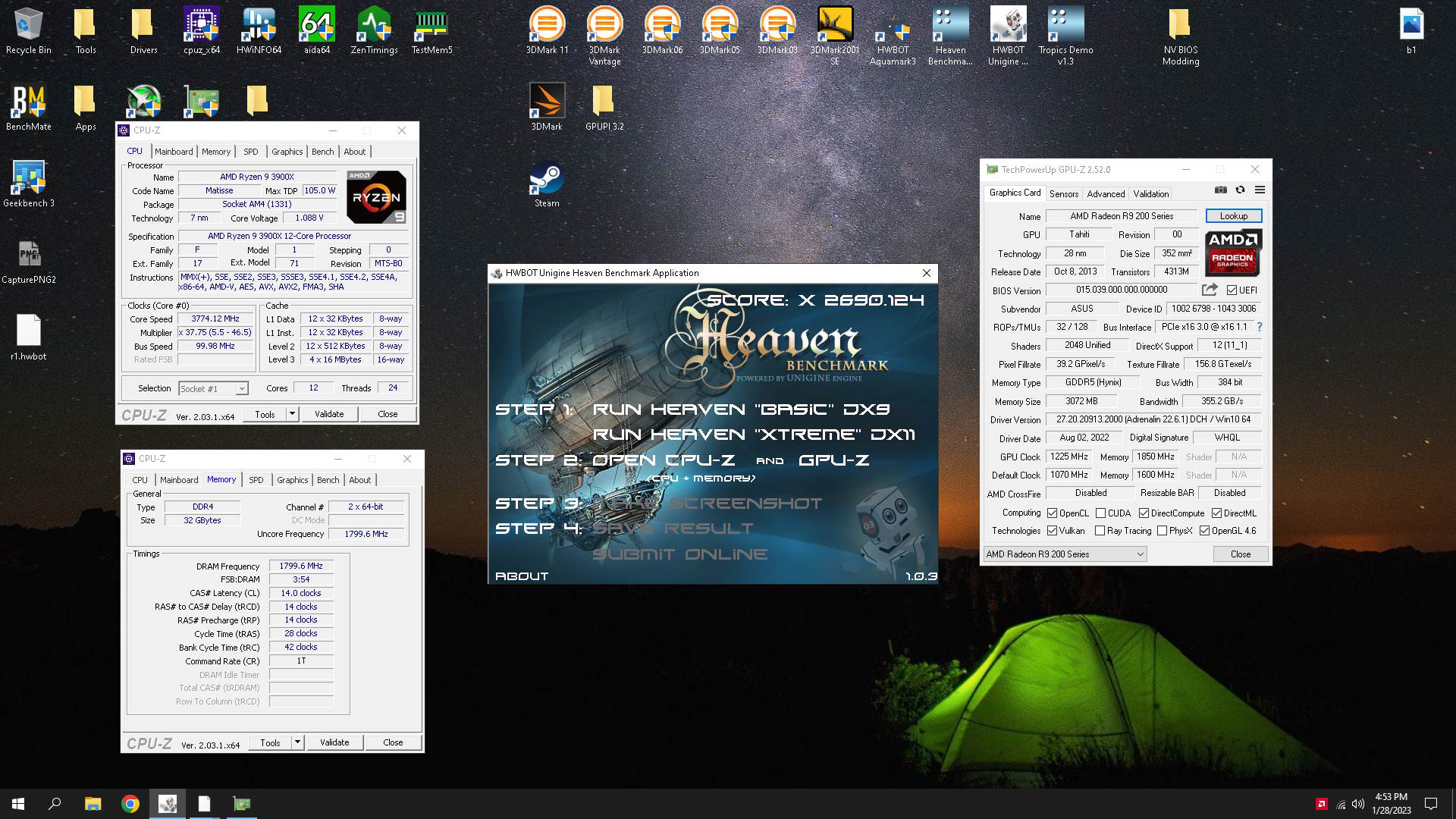Toggle DirectCompute checkbox in GPU-Z

(1144, 513)
